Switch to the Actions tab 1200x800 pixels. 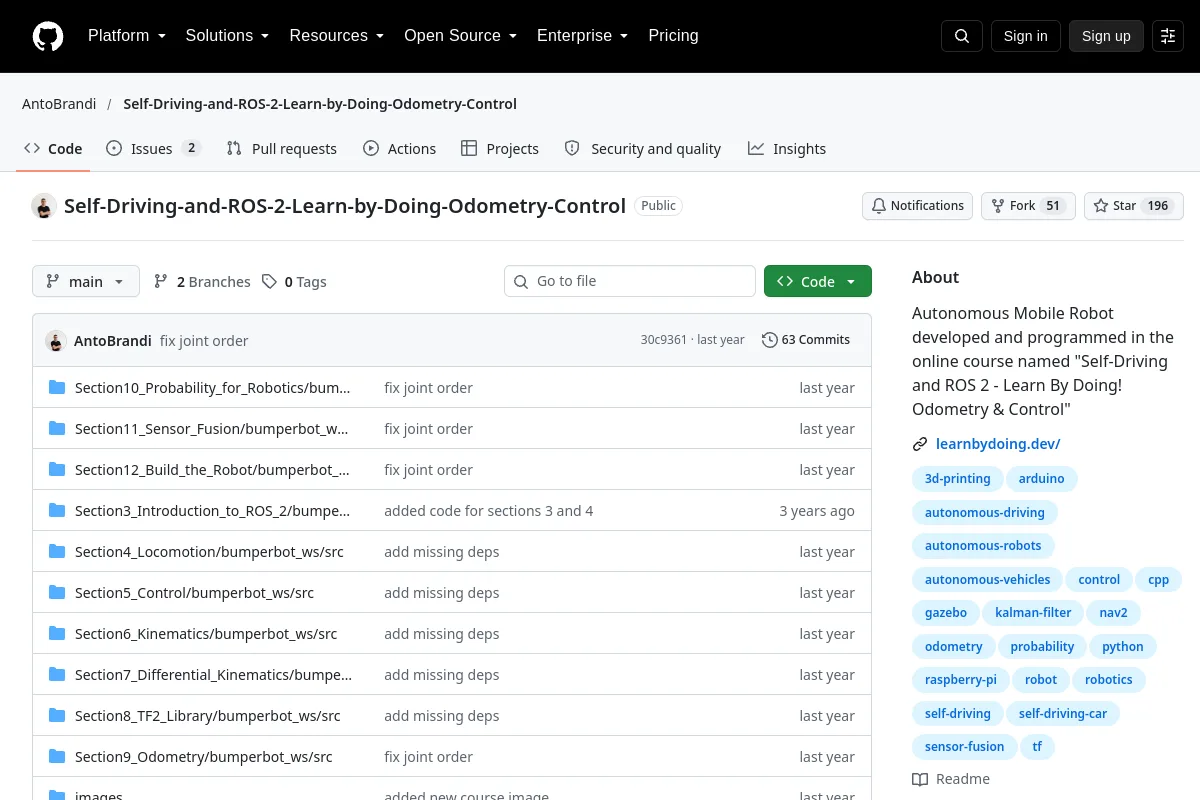(x=400, y=149)
